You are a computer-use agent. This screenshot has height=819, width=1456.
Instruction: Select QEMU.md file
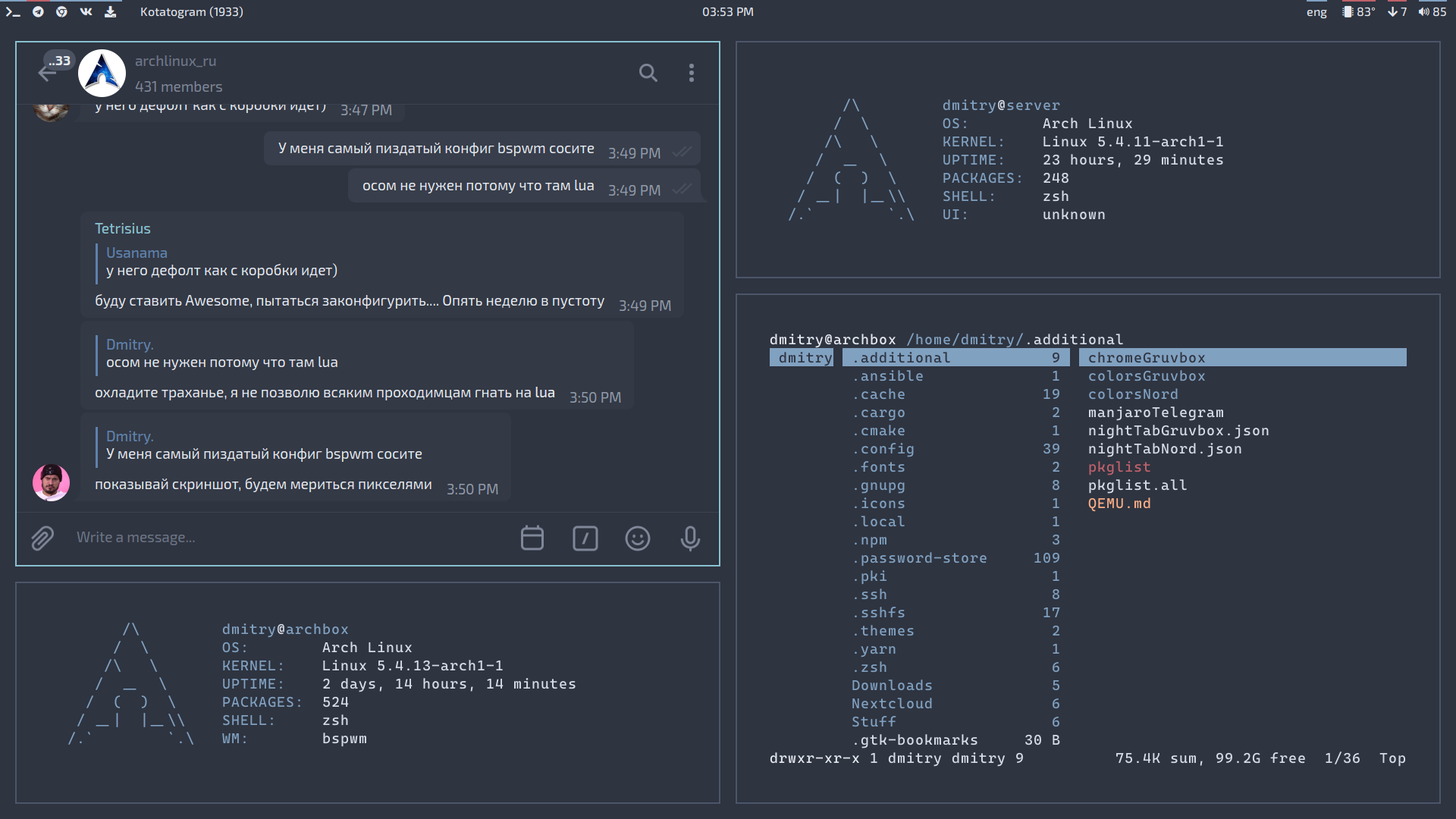[1119, 504]
